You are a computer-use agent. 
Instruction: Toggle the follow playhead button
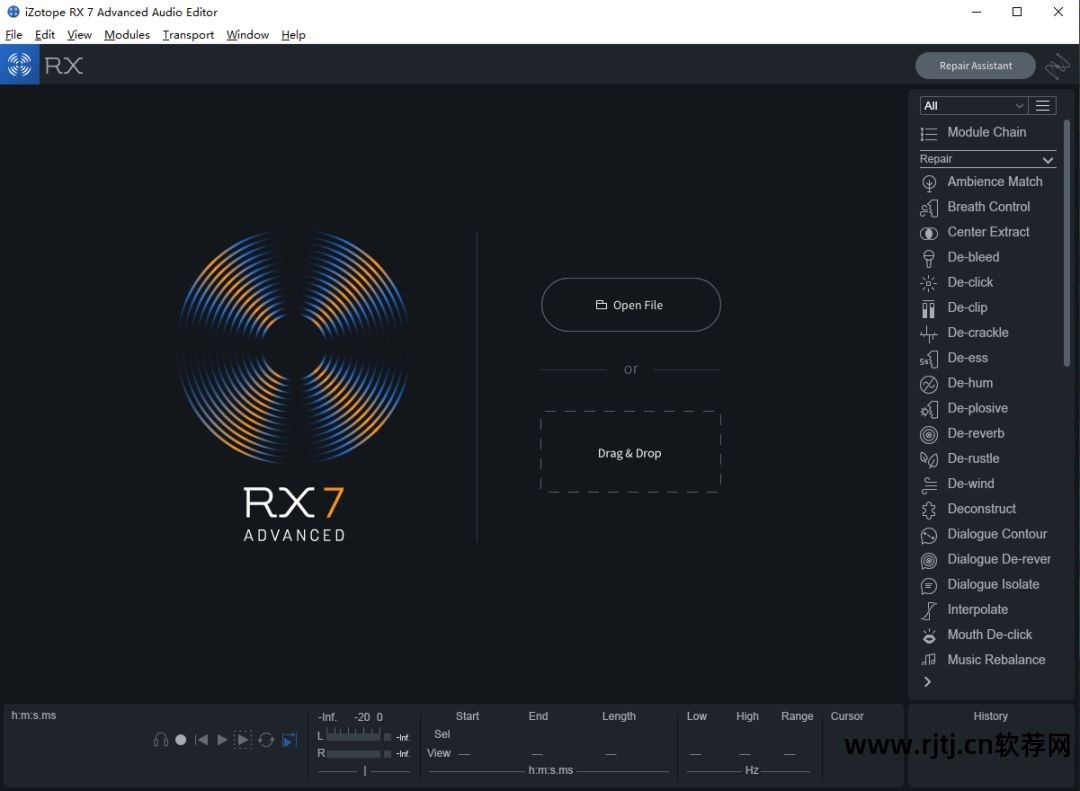tap(290, 740)
